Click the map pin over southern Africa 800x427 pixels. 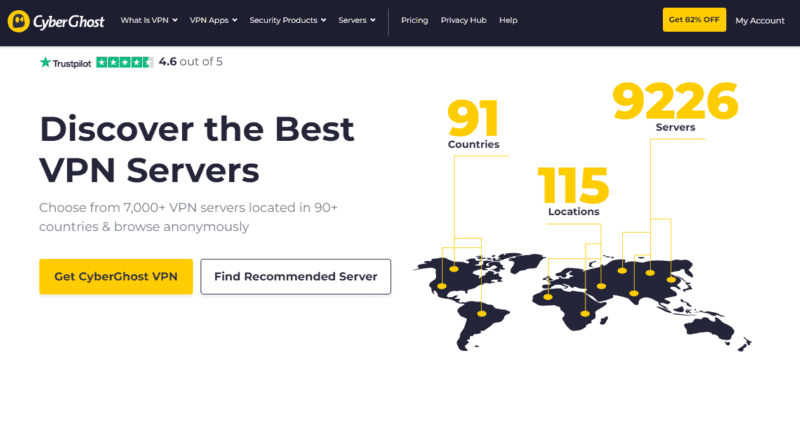click(585, 313)
